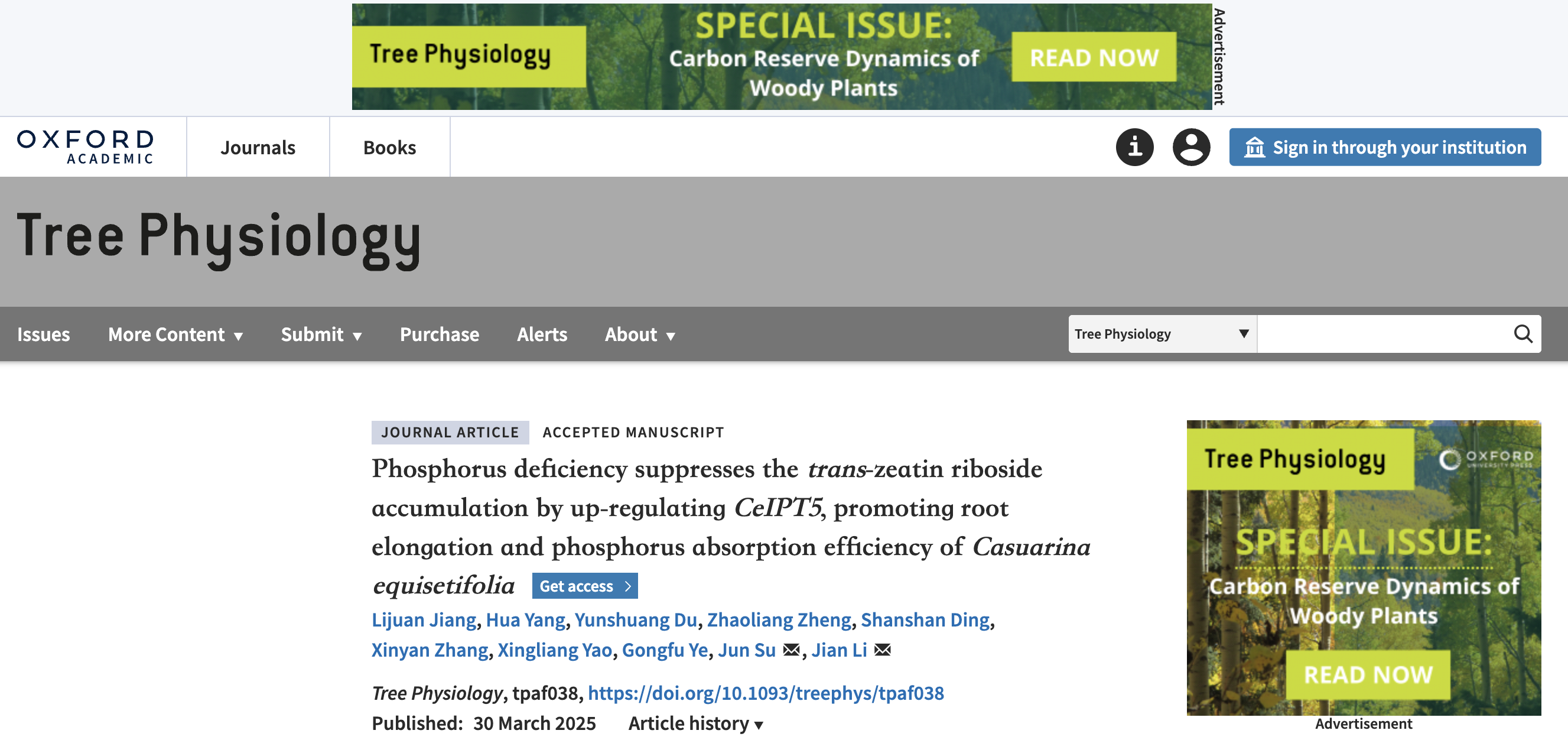Viewport: 1568px width, 753px height.
Task: Open the Journals tab
Action: pyautogui.click(x=258, y=147)
